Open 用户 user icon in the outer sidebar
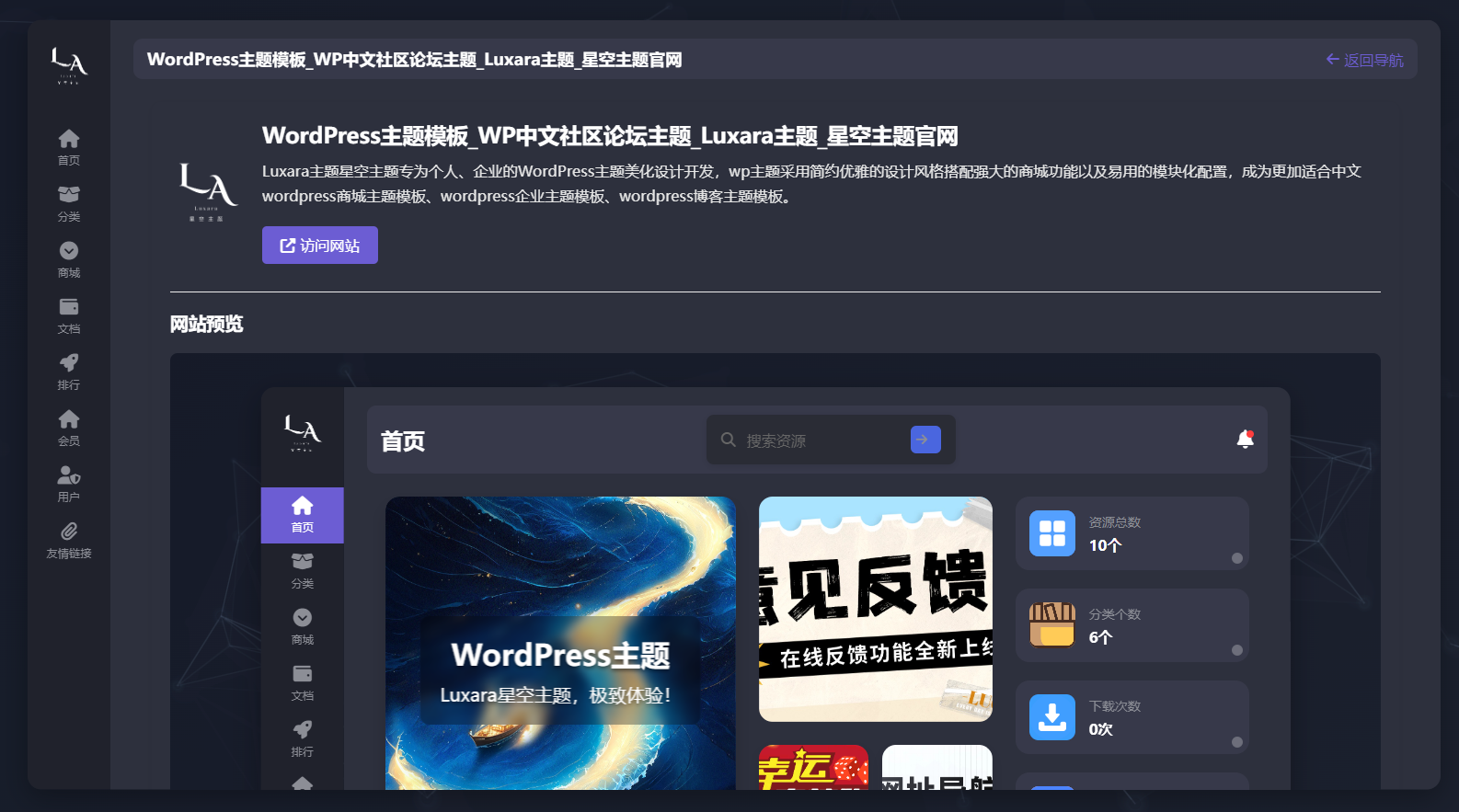Viewport: 1459px width, 812px height. point(69,484)
